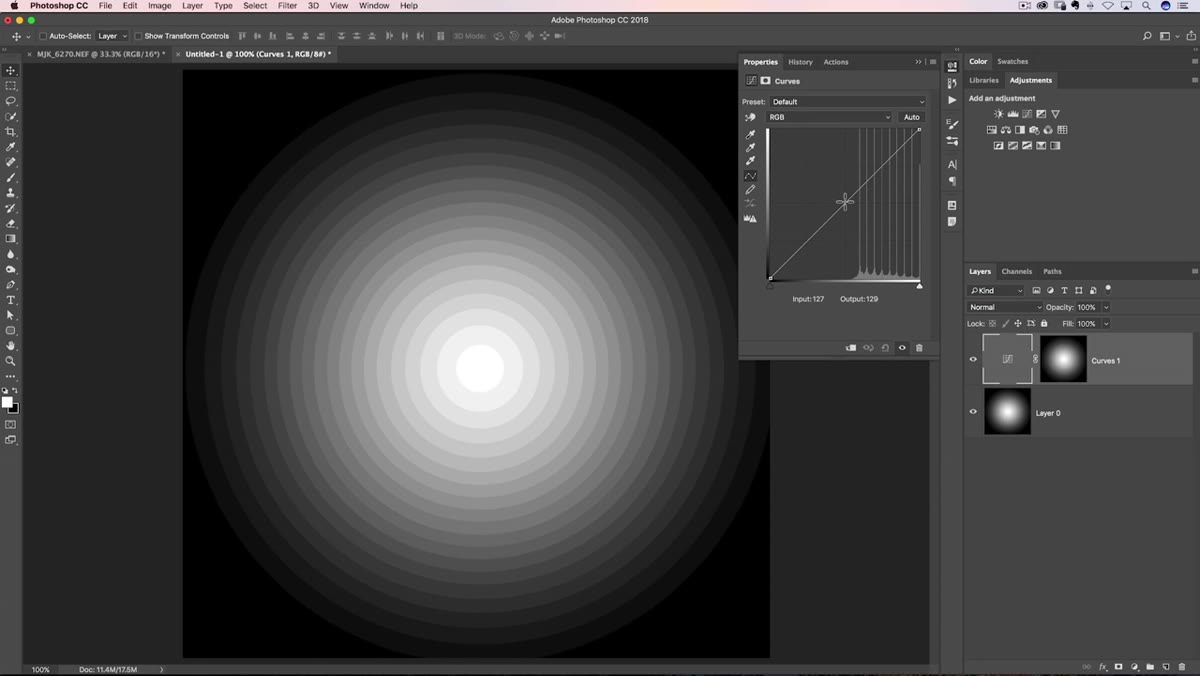Screen dimensions: 1200x676
Task: Select the Hand tool
Action: [x=11, y=346]
